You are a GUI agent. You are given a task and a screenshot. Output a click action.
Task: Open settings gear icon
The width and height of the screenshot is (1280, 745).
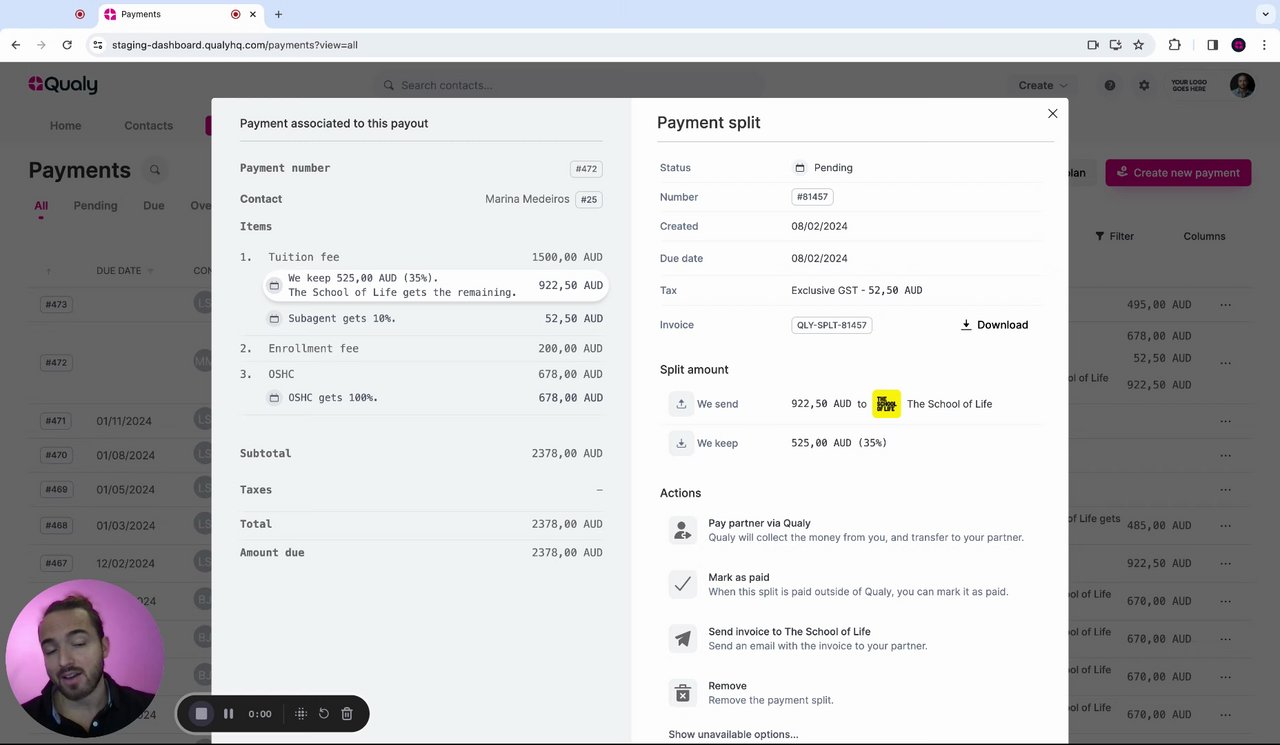(1144, 85)
